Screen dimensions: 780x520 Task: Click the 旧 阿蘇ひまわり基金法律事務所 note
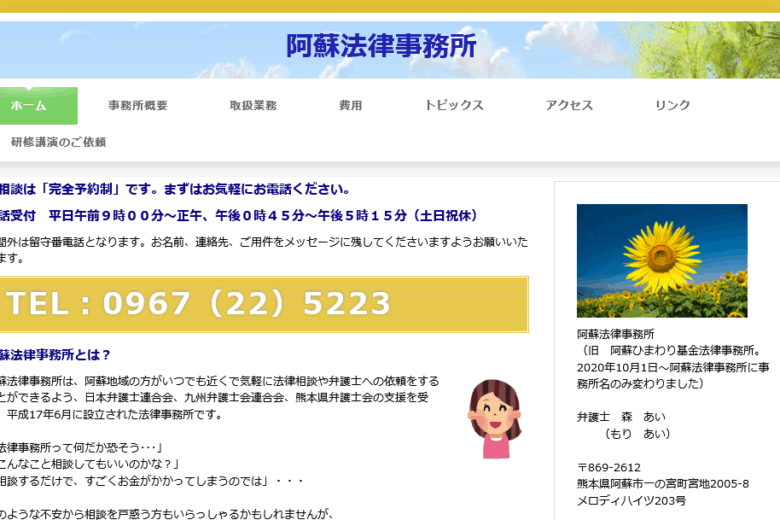tap(673, 350)
